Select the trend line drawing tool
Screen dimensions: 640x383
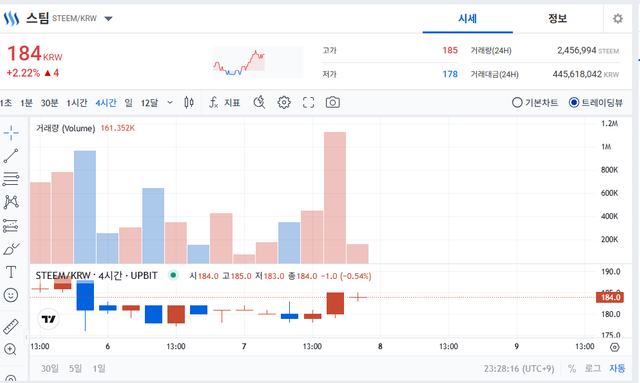[x=11, y=156]
